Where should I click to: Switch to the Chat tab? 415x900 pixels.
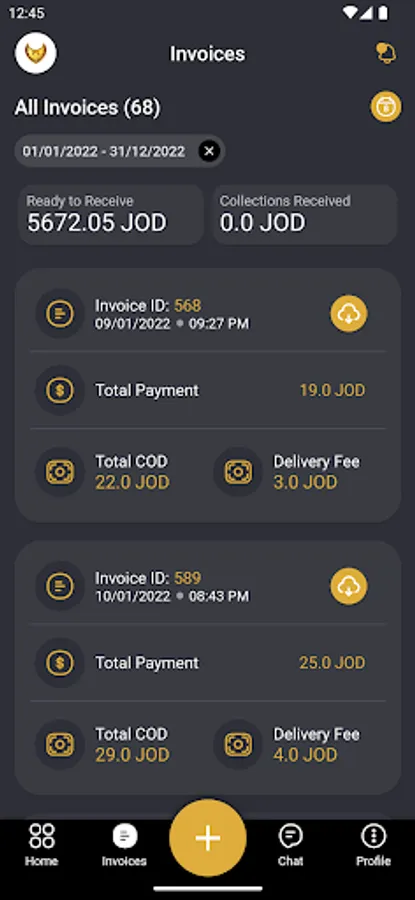[290, 845]
